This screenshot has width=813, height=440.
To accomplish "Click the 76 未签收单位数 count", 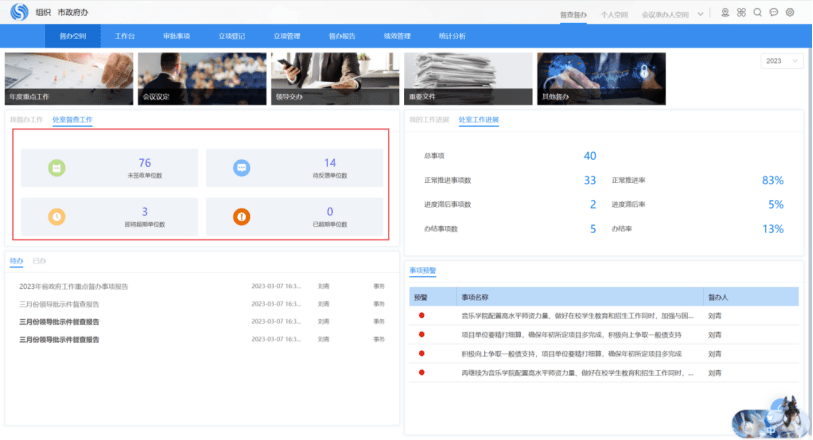I will [145, 163].
